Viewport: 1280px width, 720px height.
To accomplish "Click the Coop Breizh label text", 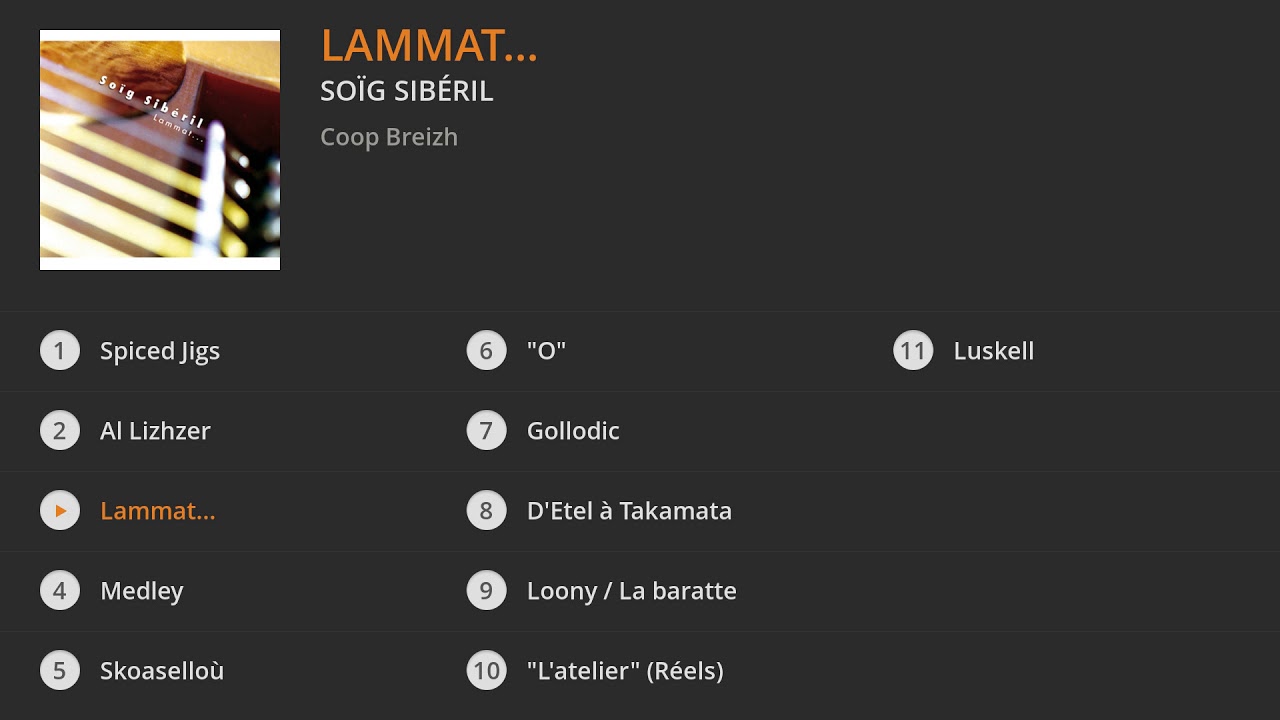I will coord(389,137).
